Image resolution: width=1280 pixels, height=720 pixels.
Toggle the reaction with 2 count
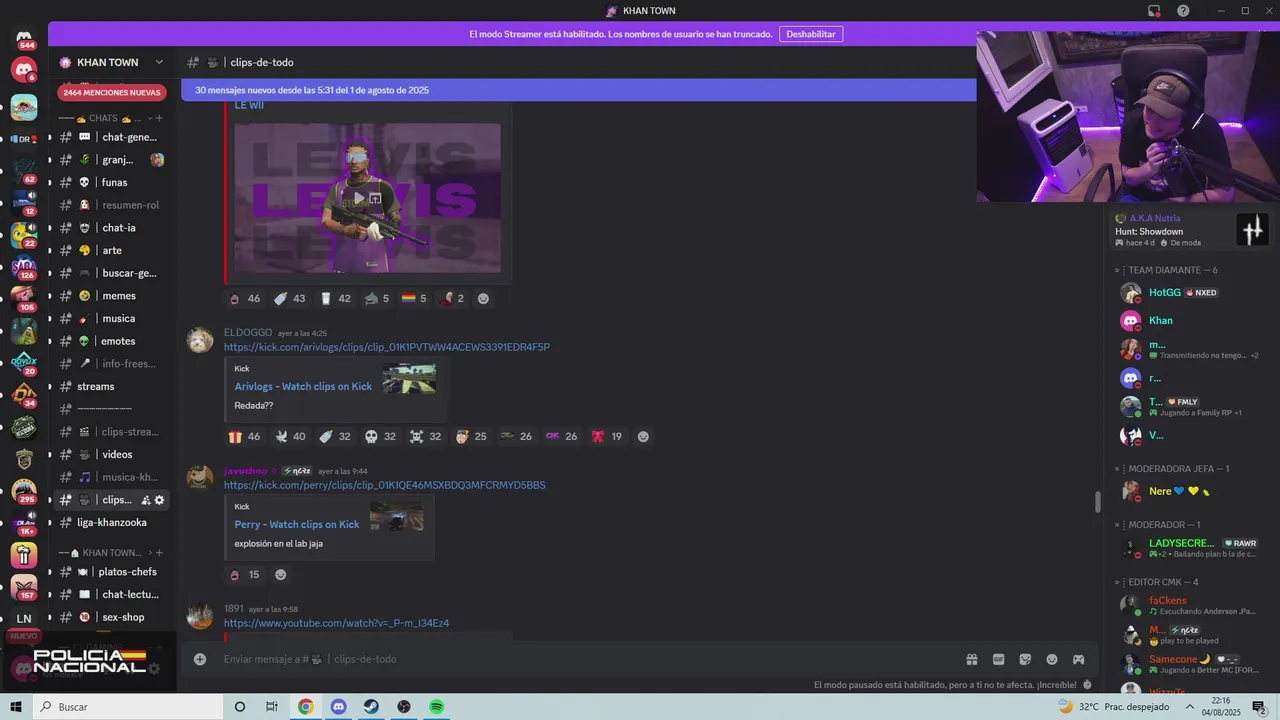(x=453, y=298)
